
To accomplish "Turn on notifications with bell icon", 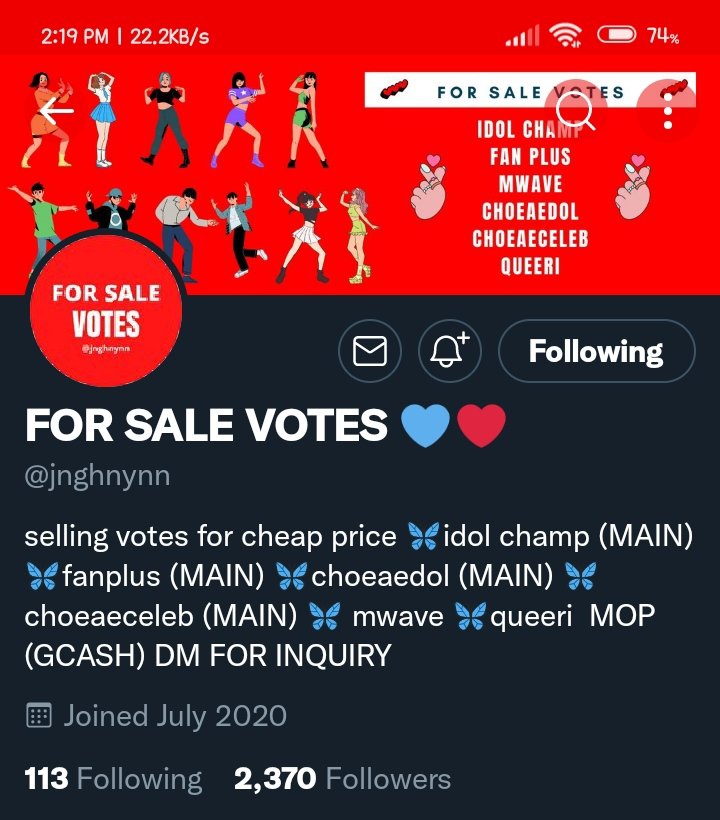I will pos(450,350).
